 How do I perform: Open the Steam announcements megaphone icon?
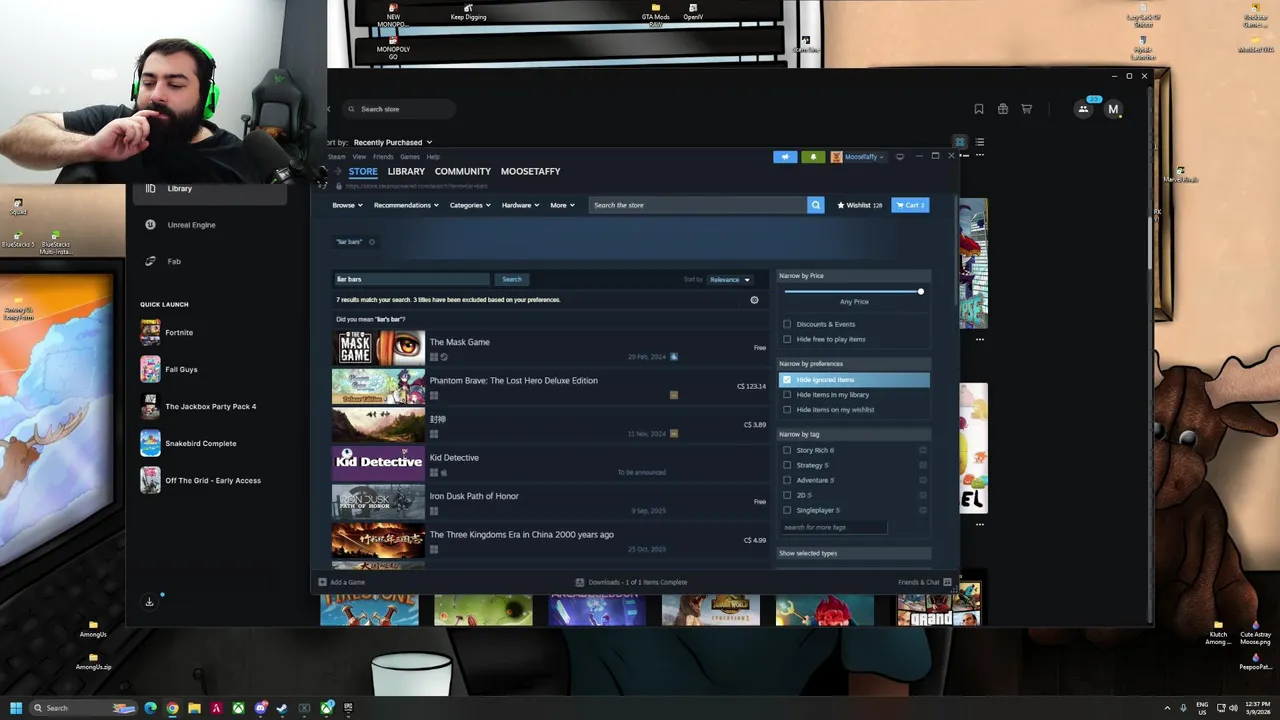click(x=785, y=157)
